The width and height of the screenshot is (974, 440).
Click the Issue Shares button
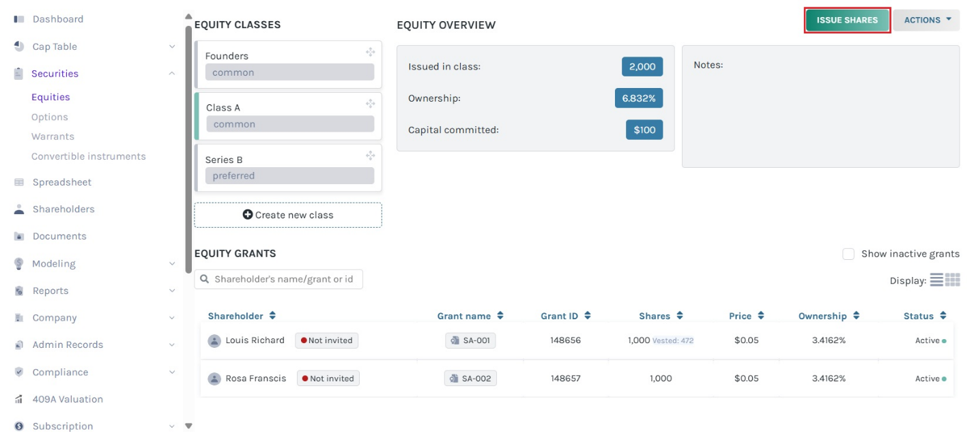847,20
